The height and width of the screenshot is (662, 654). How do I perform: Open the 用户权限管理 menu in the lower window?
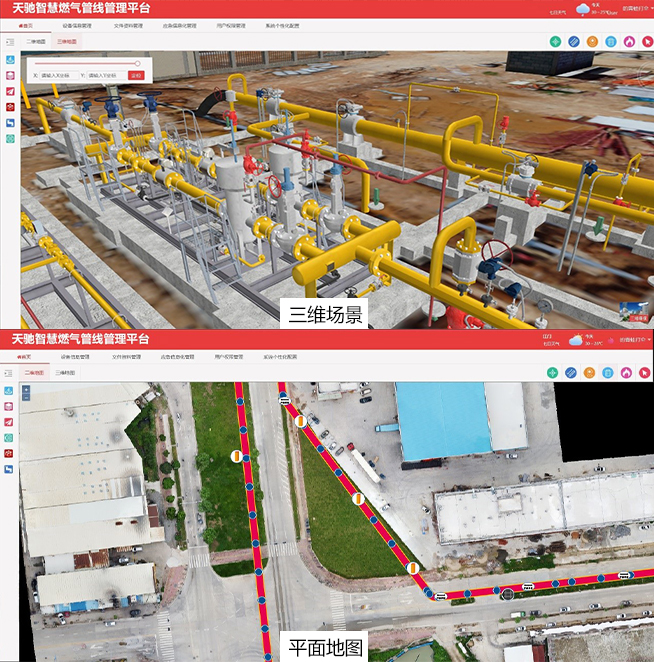coord(228,356)
